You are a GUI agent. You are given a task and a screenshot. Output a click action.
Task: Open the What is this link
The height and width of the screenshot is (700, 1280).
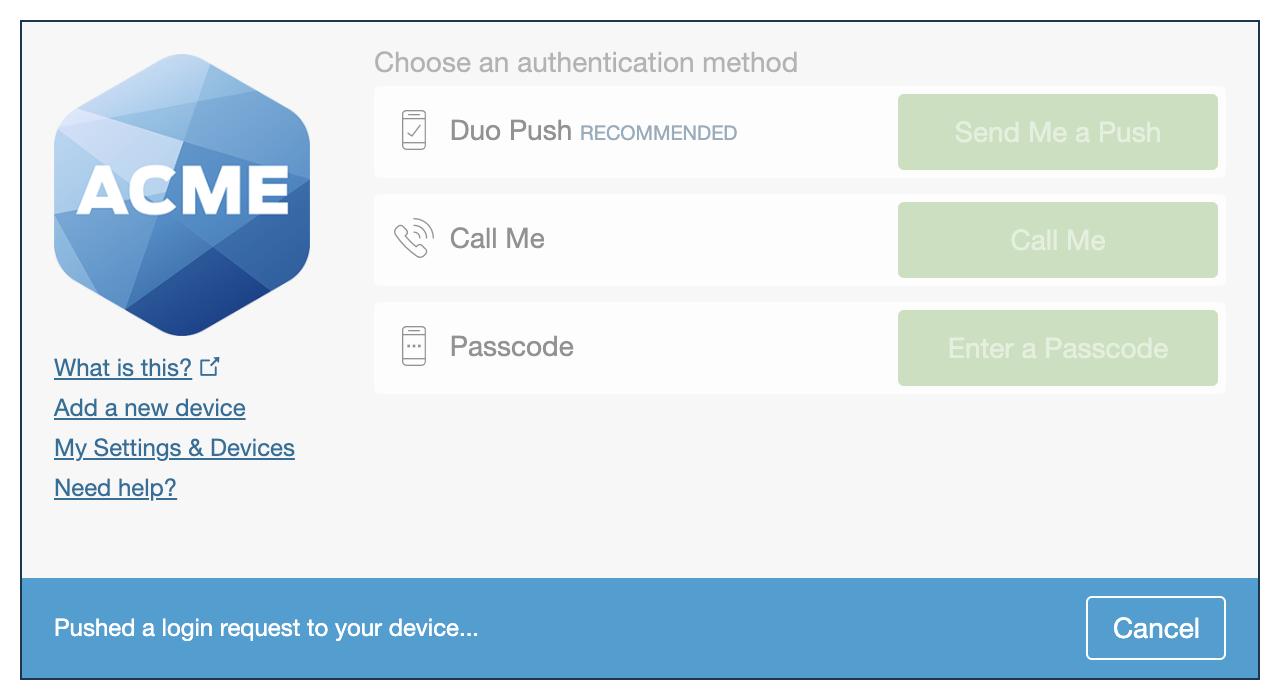(x=122, y=367)
